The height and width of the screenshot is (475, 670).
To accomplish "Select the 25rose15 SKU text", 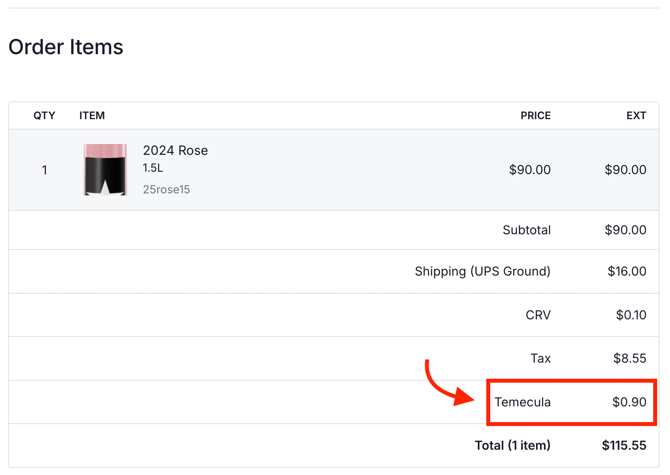I will click(166, 189).
